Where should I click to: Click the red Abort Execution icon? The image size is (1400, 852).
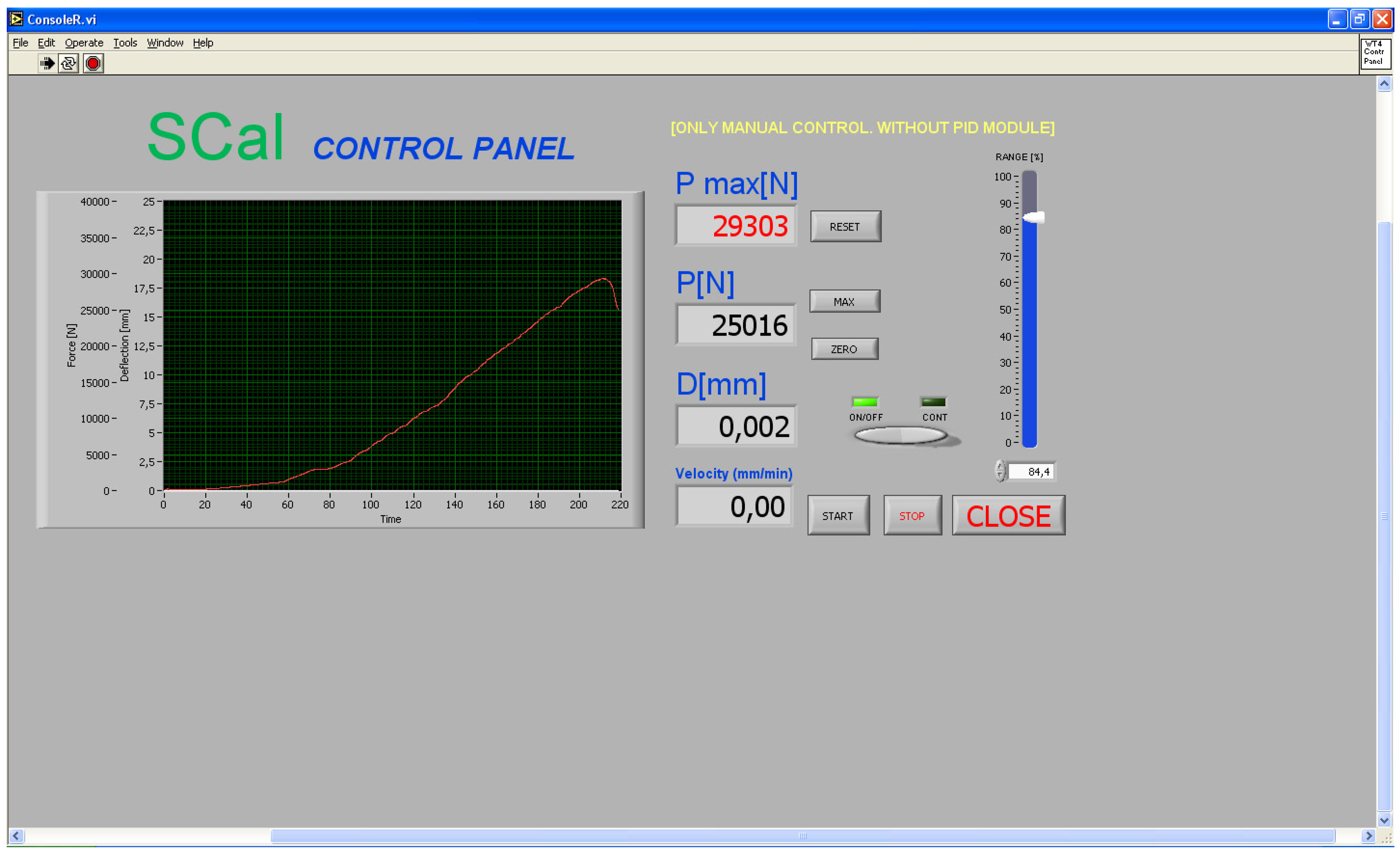click(x=93, y=63)
